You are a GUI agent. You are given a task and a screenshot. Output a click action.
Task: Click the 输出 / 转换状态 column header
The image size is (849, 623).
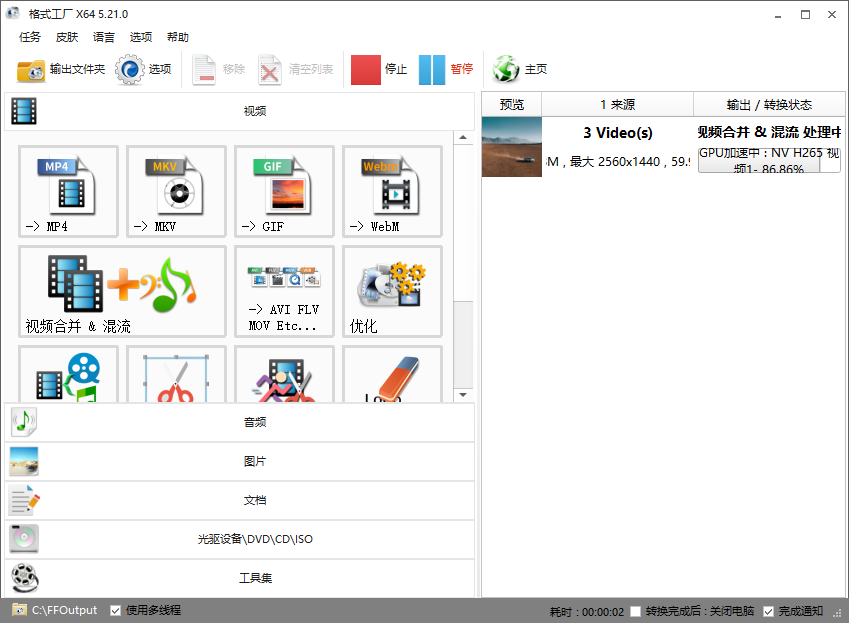[x=769, y=104]
